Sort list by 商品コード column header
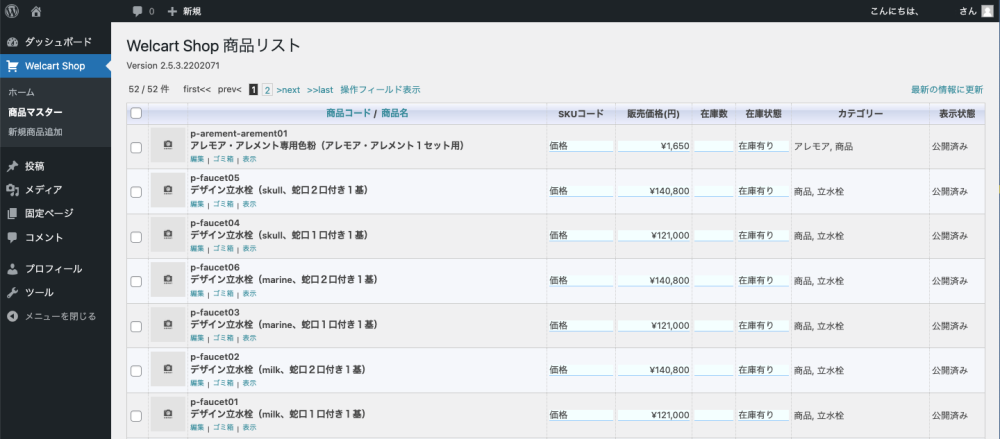1000x439 pixels. pos(348,113)
